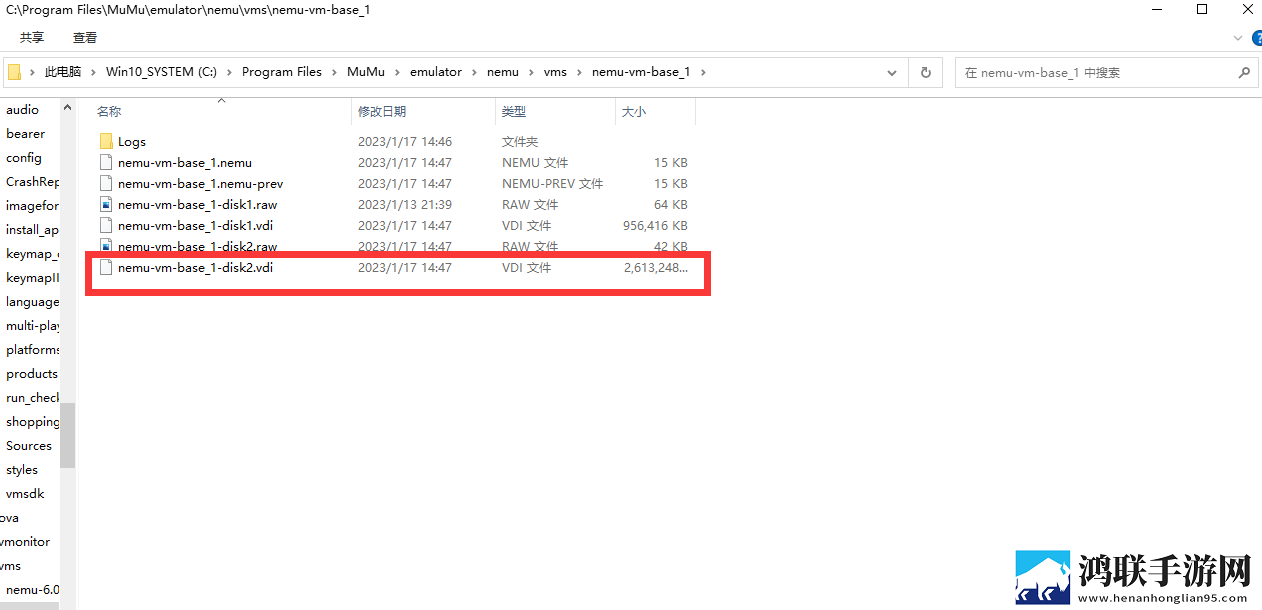
Task: Click the Logs folder icon
Action: pos(106,142)
